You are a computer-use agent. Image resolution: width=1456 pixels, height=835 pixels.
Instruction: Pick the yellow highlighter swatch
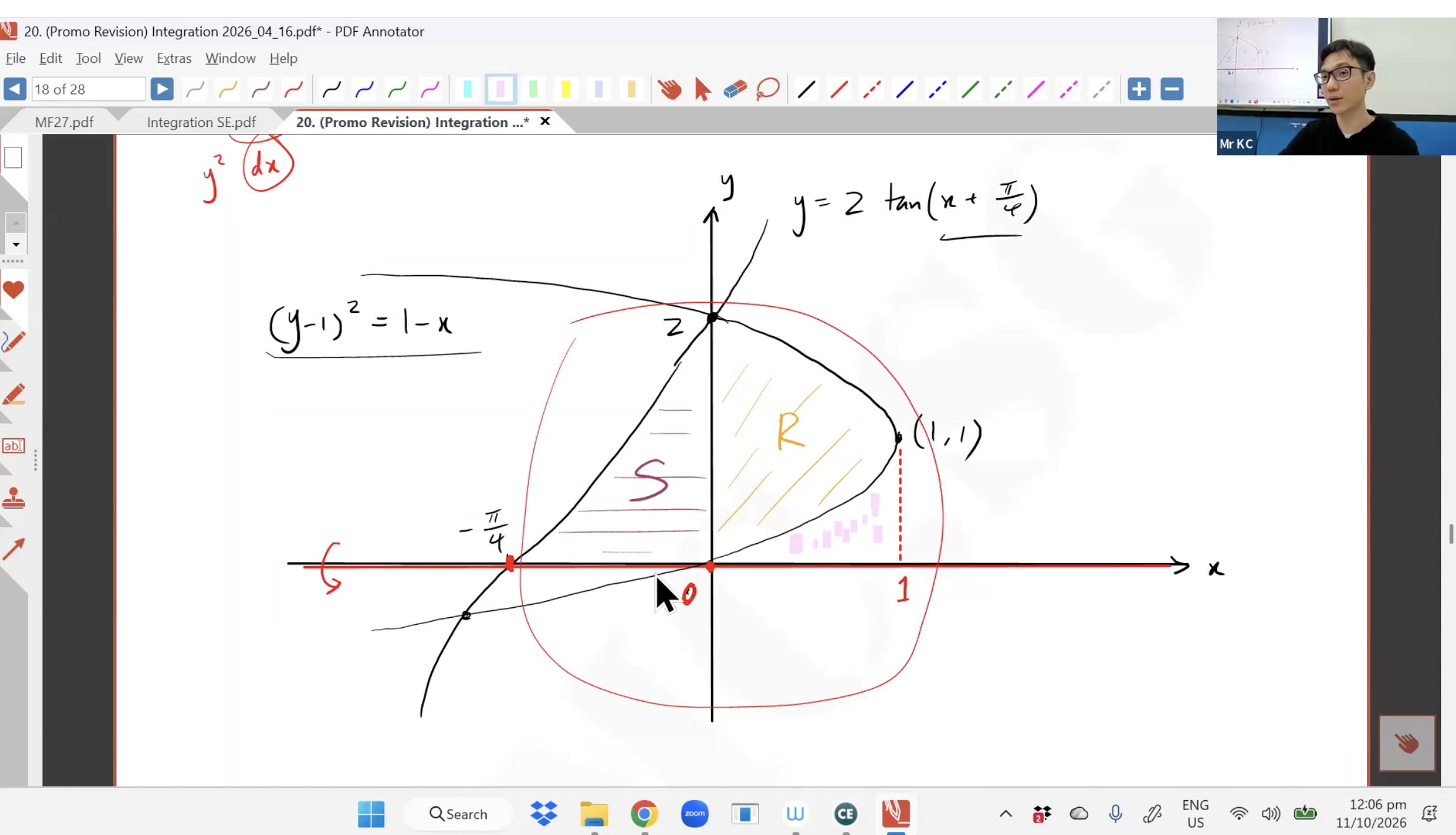tap(566, 89)
